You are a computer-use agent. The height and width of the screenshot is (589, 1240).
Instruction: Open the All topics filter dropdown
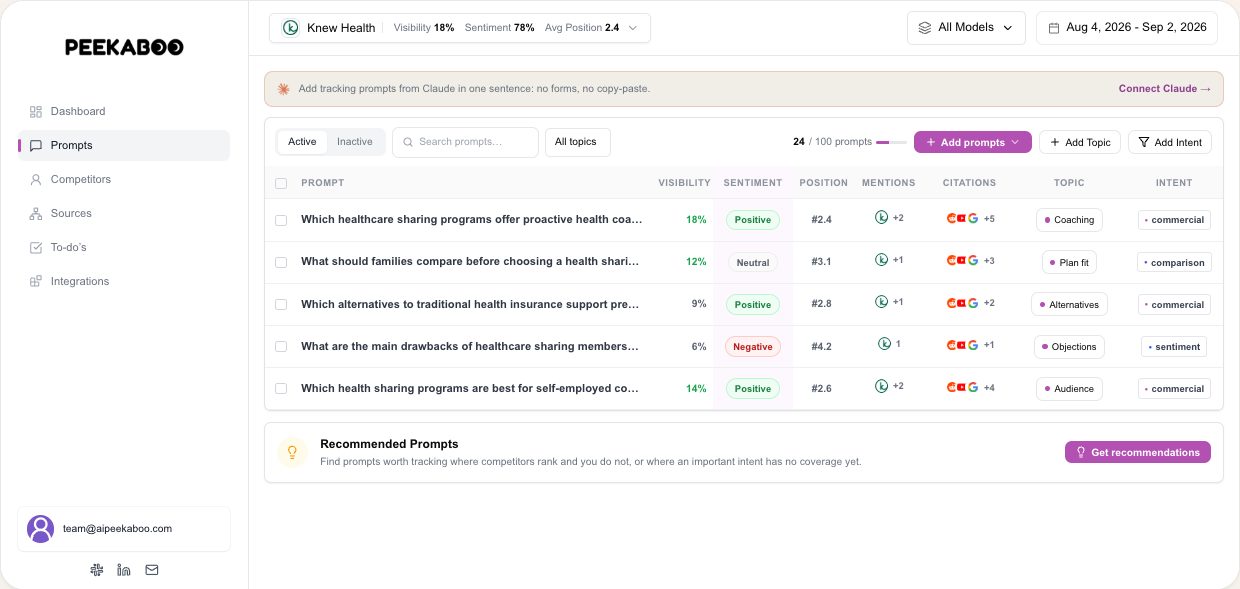[578, 142]
